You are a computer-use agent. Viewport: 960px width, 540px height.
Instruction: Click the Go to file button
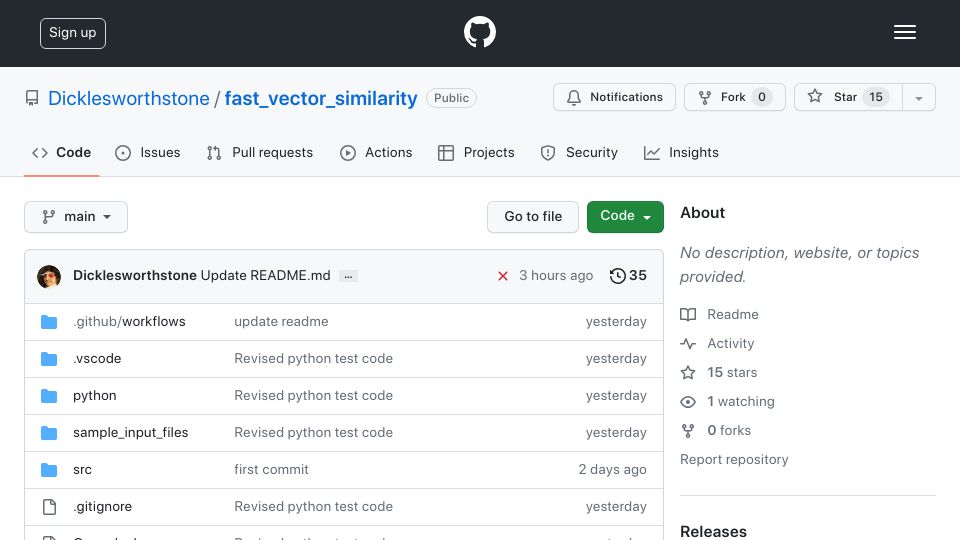(533, 217)
